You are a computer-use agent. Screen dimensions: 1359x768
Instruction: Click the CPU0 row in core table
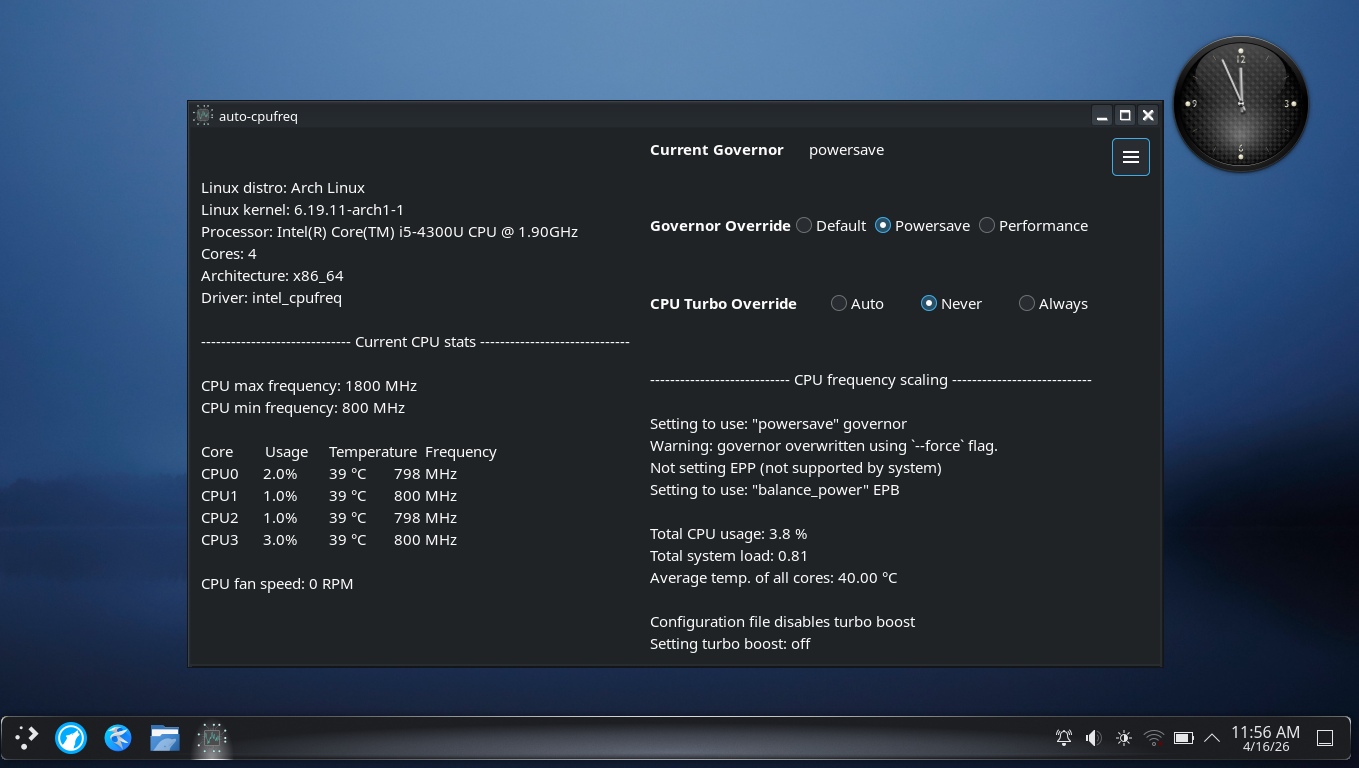point(329,474)
